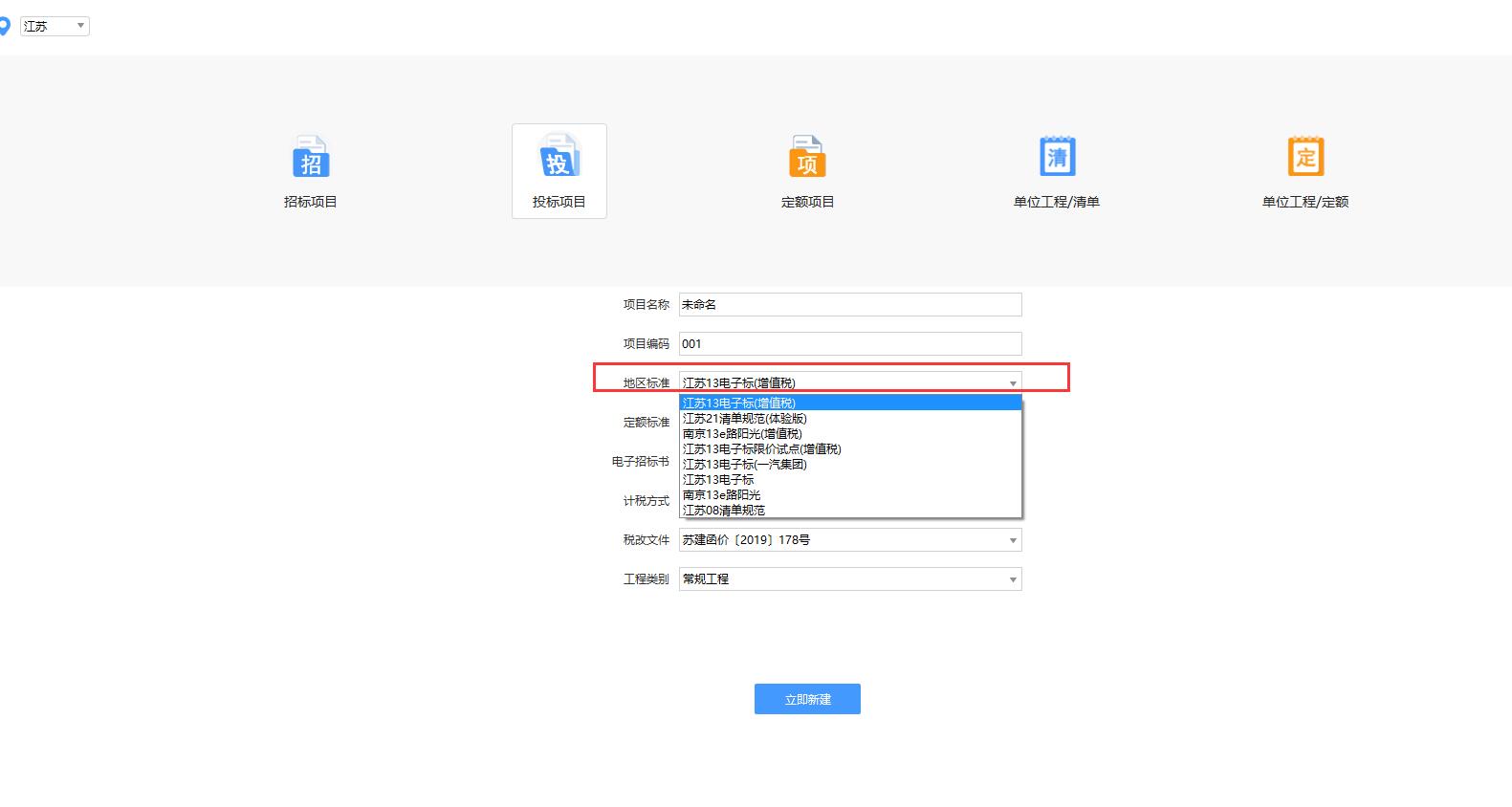Image resolution: width=1512 pixels, height=807 pixels.
Task: Choose the plain 南京13e路阳光 option
Action: (x=850, y=495)
